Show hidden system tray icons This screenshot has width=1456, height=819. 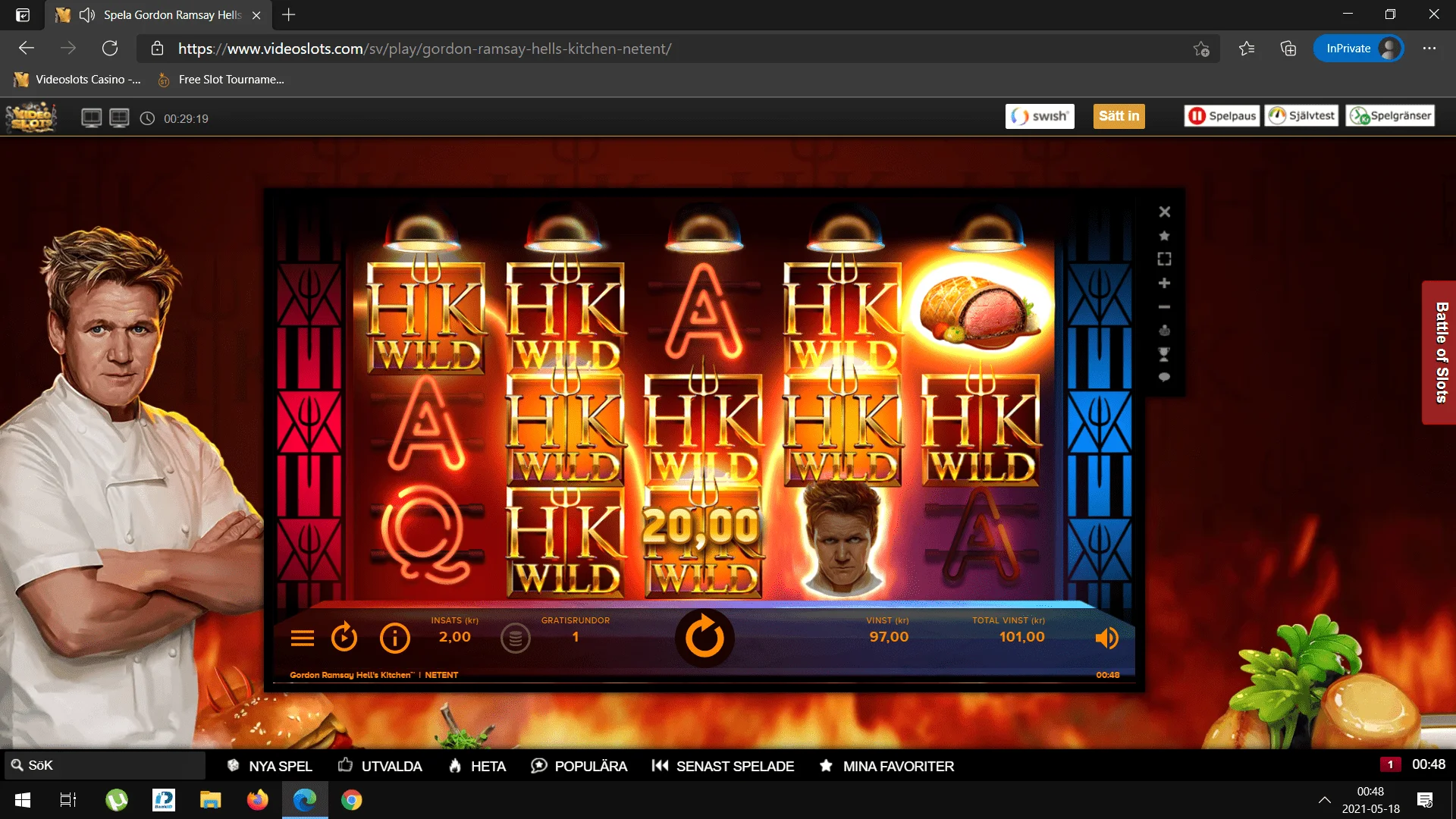click(1325, 800)
